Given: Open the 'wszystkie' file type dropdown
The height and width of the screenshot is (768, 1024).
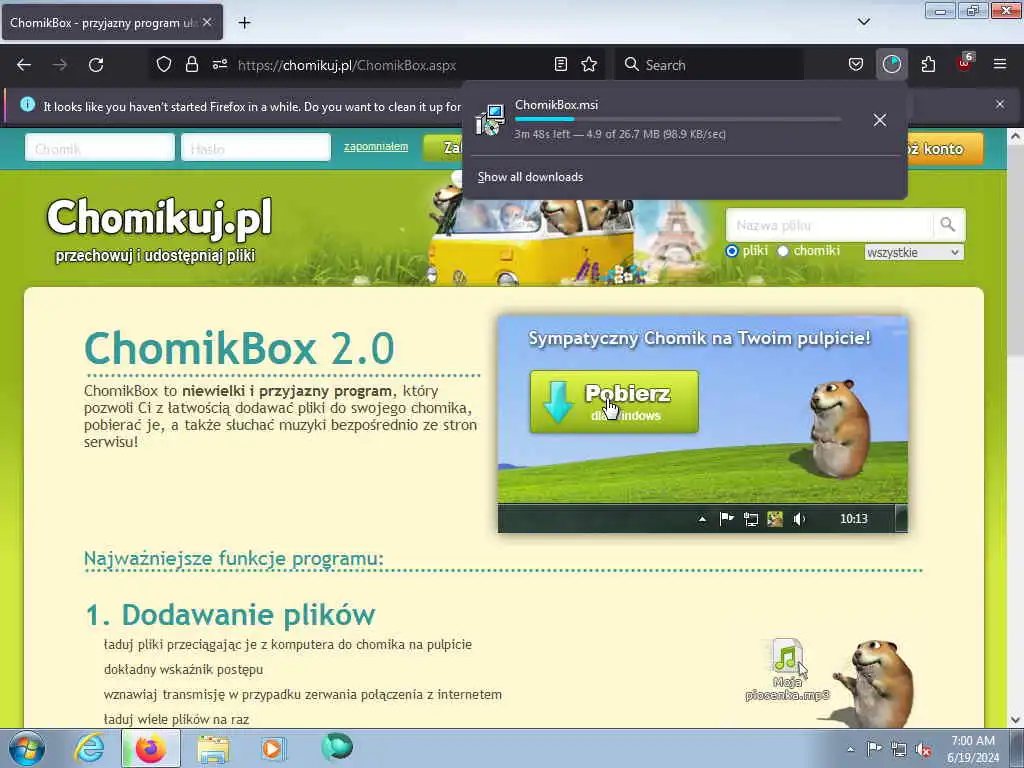Looking at the screenshot, I should [914, 252].
